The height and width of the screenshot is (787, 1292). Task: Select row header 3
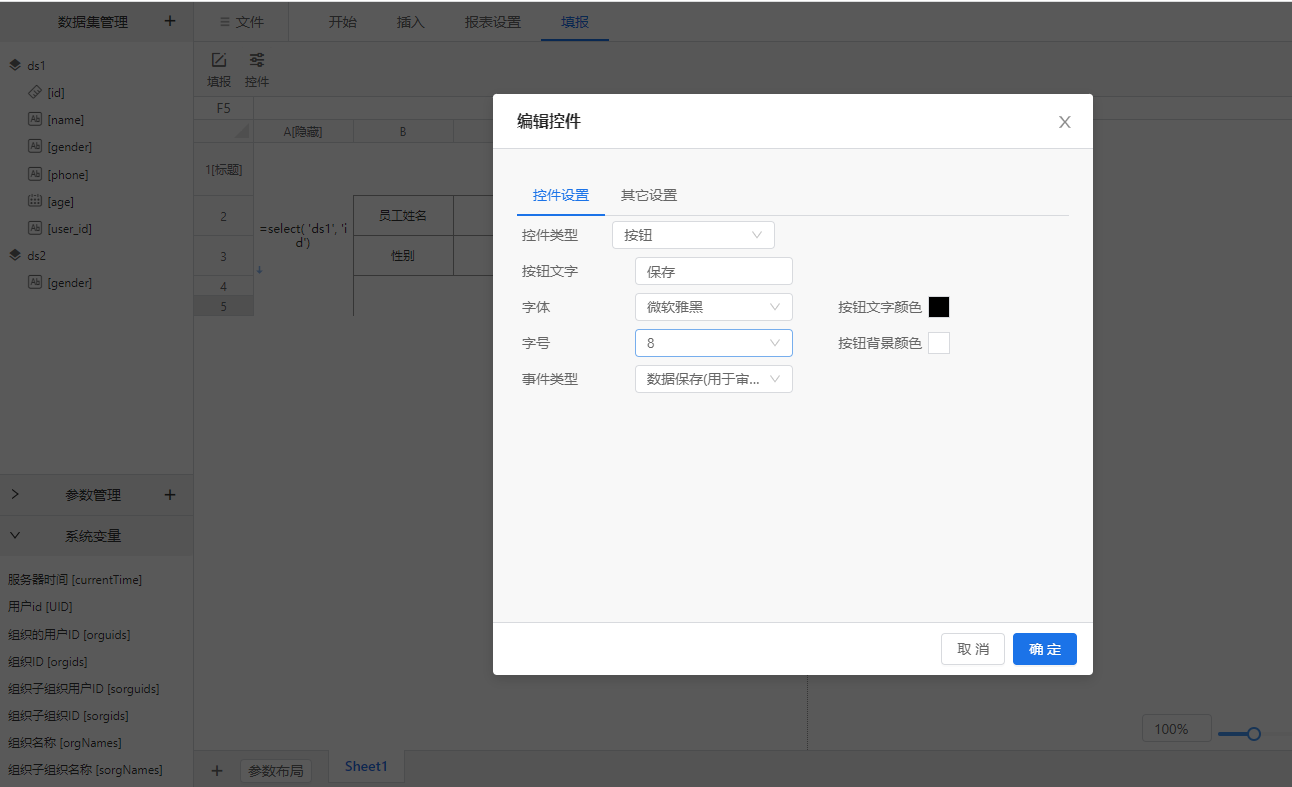click(224, 256)
